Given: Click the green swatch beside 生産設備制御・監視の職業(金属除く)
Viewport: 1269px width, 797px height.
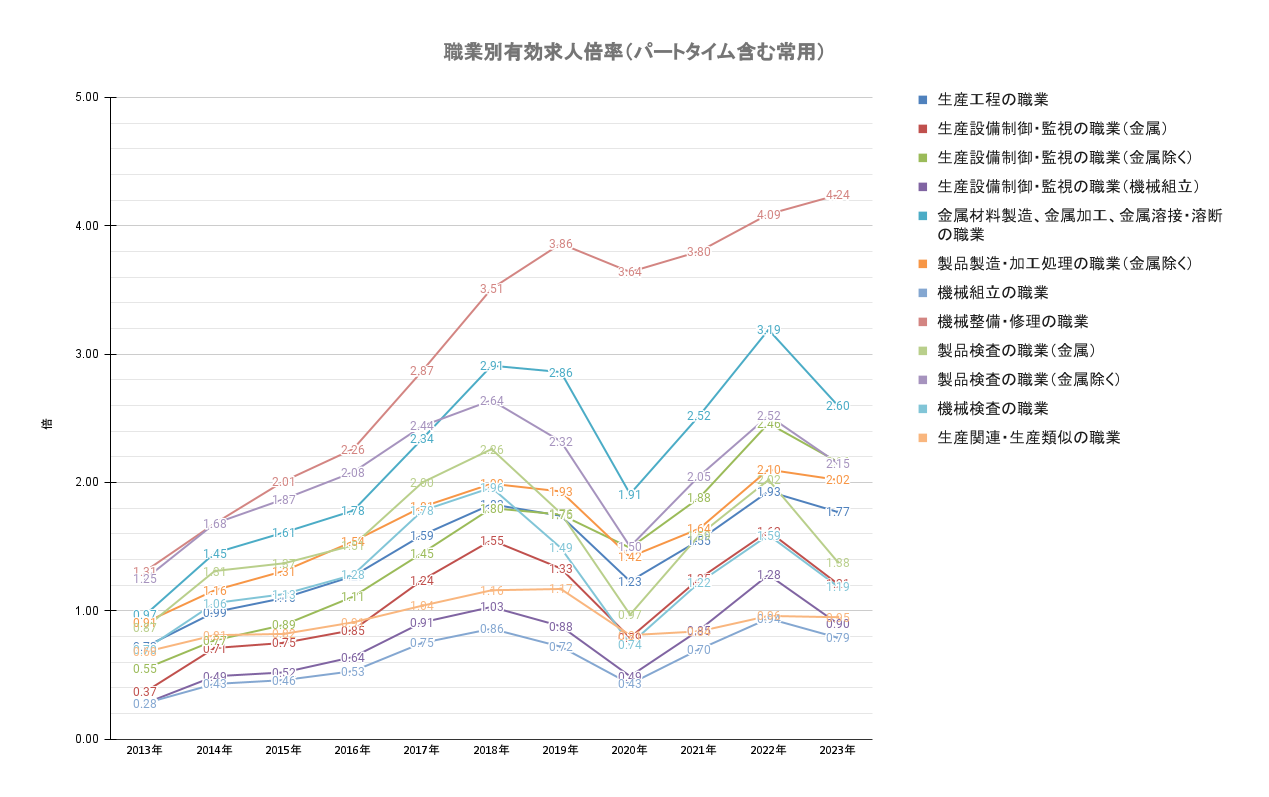Looking at the screenshot, I should pyautogui.click(x=923, y=158).
